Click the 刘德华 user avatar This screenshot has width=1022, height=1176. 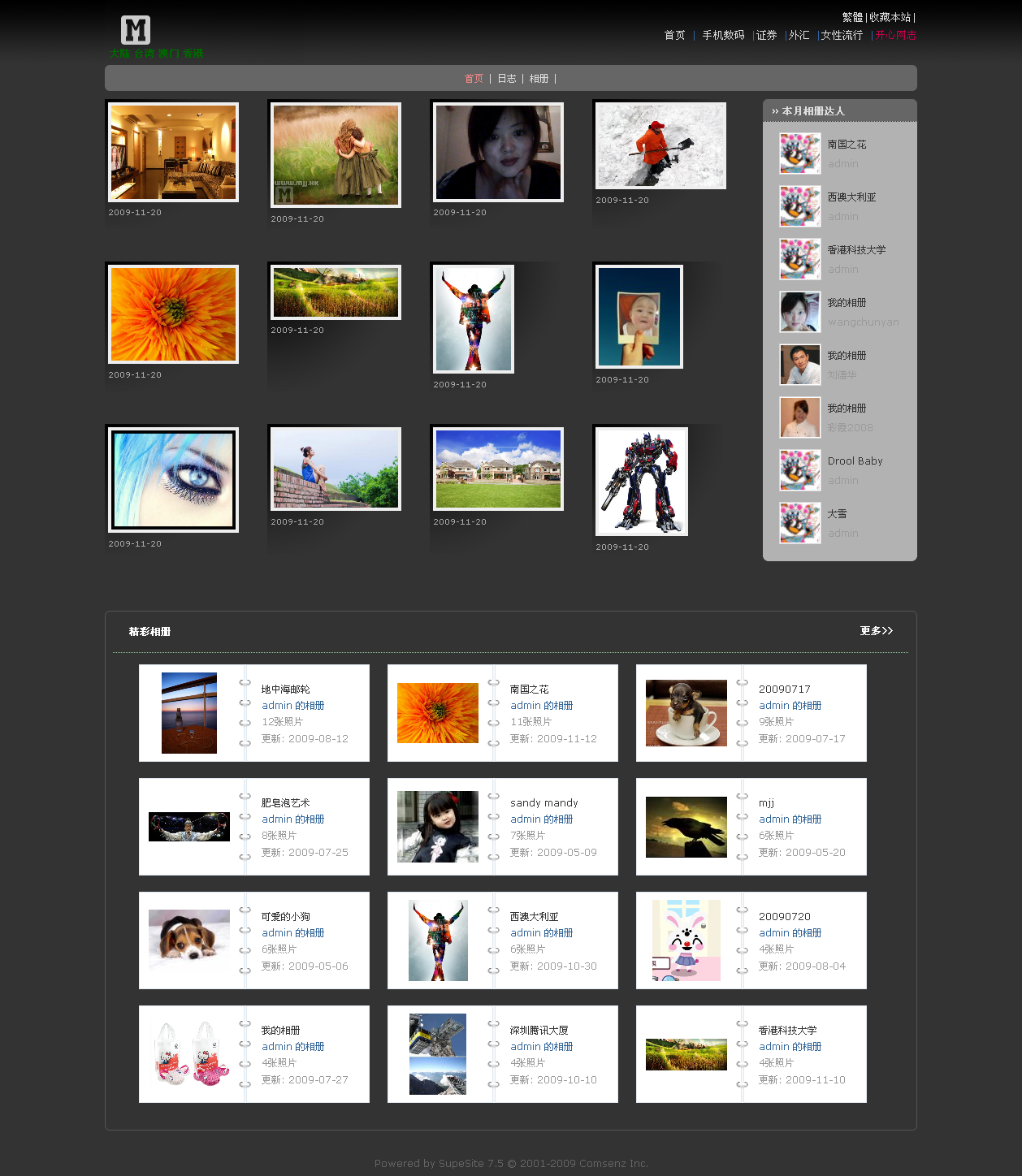pyautogui.click(x=799, y=365)
